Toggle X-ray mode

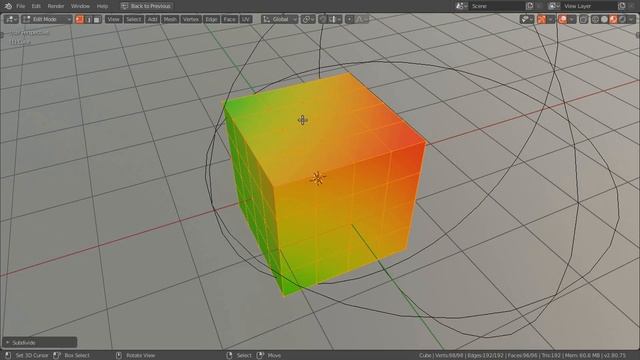coord(584,19)
